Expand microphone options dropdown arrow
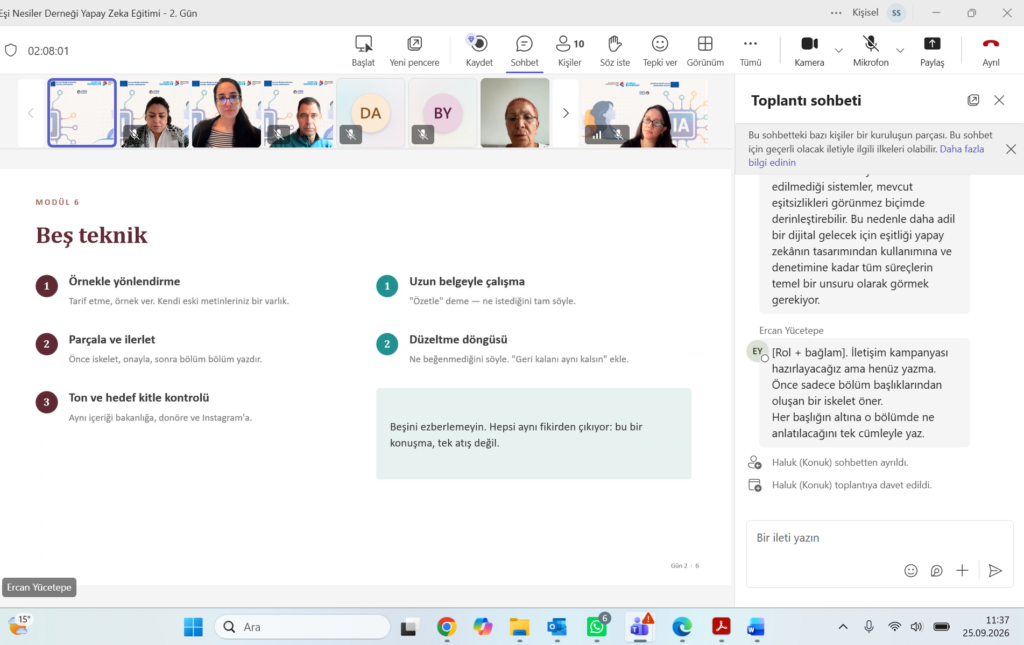The height and width of the screenshot is (645, 1024). click(x=900, y=50)
